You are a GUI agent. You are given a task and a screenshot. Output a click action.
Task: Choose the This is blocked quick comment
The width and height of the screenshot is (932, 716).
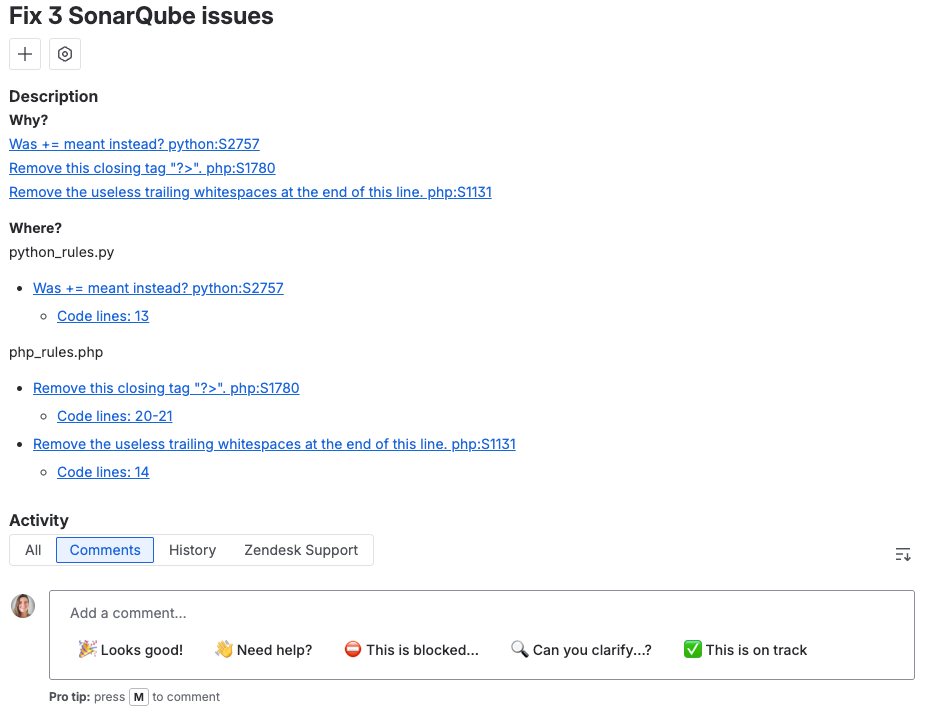411,649
